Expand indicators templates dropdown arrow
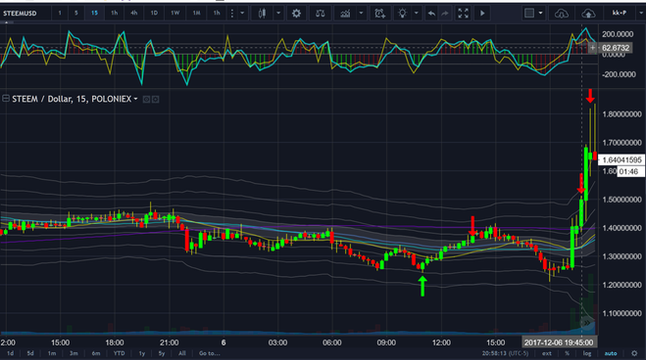The height and width of the screenshot is (360, 646). 361,13
